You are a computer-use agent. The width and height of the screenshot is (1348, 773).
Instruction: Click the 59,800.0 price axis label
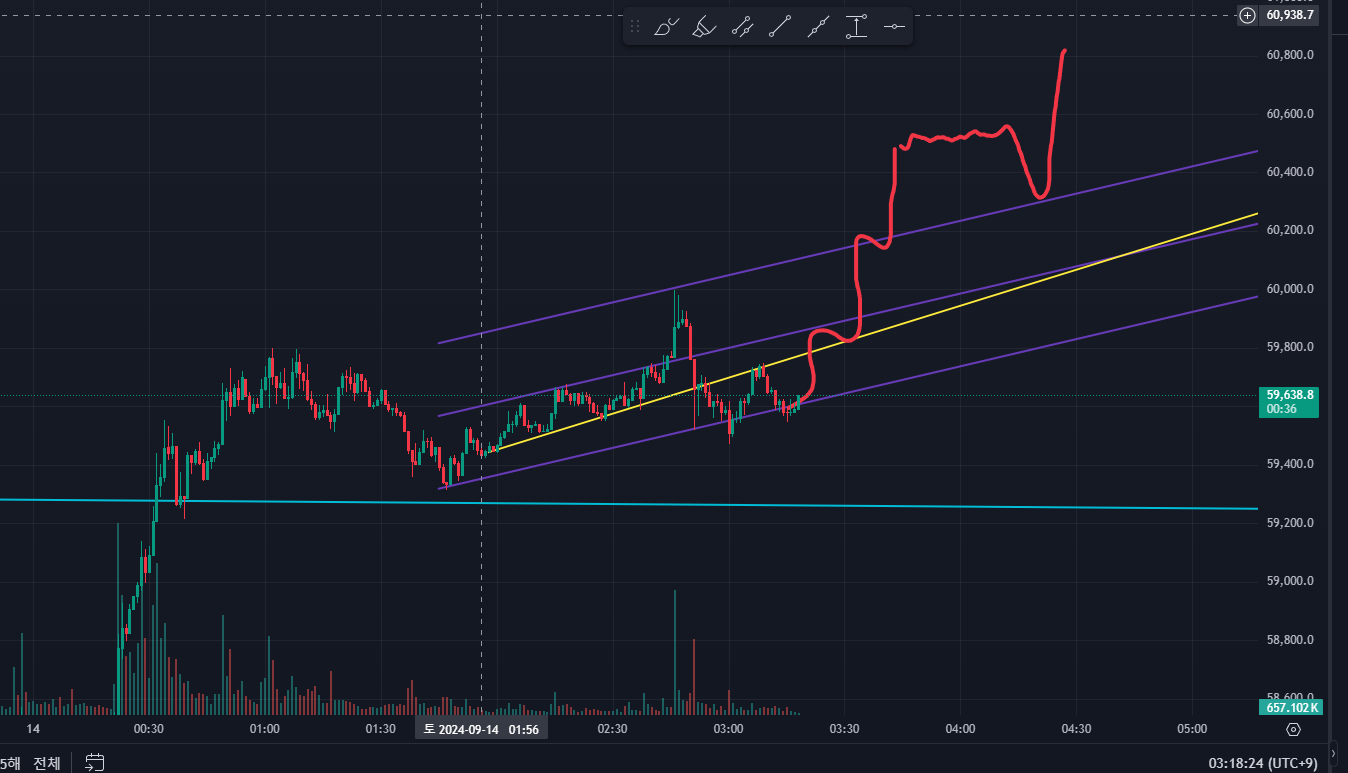1290,347
